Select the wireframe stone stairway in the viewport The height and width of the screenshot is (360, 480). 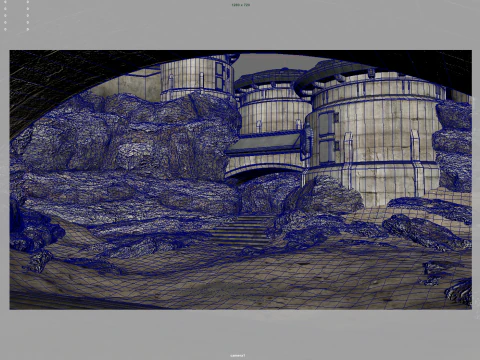[242, 231]
